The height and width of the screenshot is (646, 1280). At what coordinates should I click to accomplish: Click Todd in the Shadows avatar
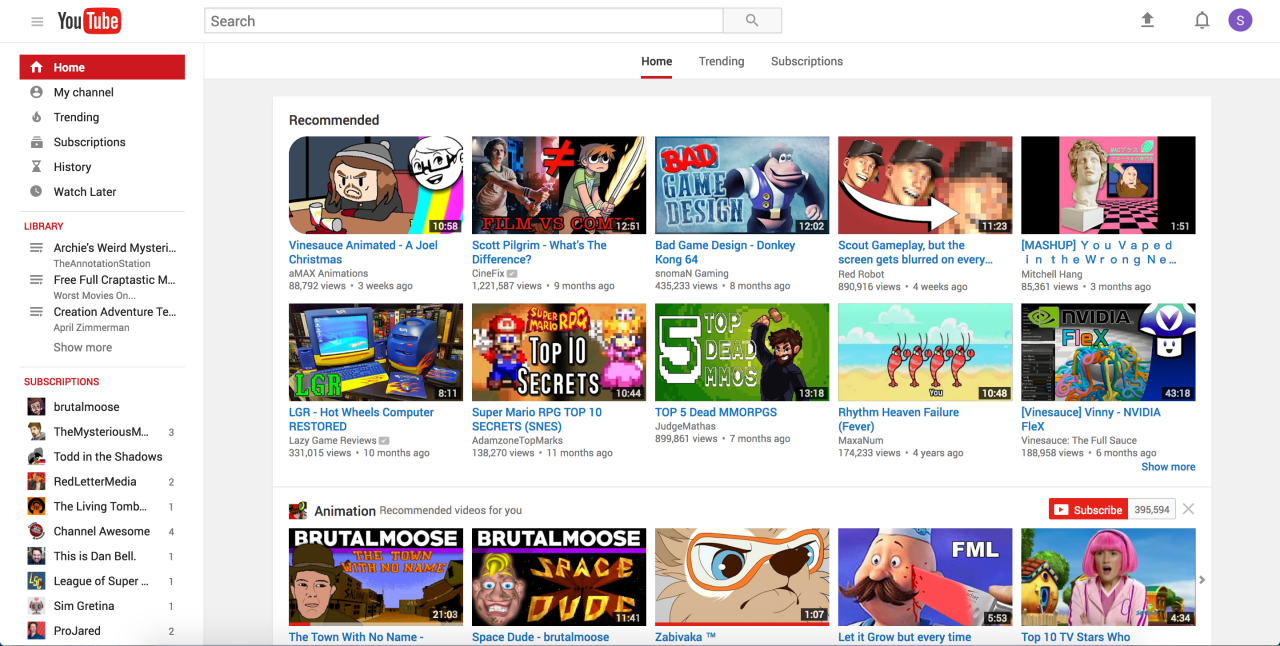pos(36,456)
